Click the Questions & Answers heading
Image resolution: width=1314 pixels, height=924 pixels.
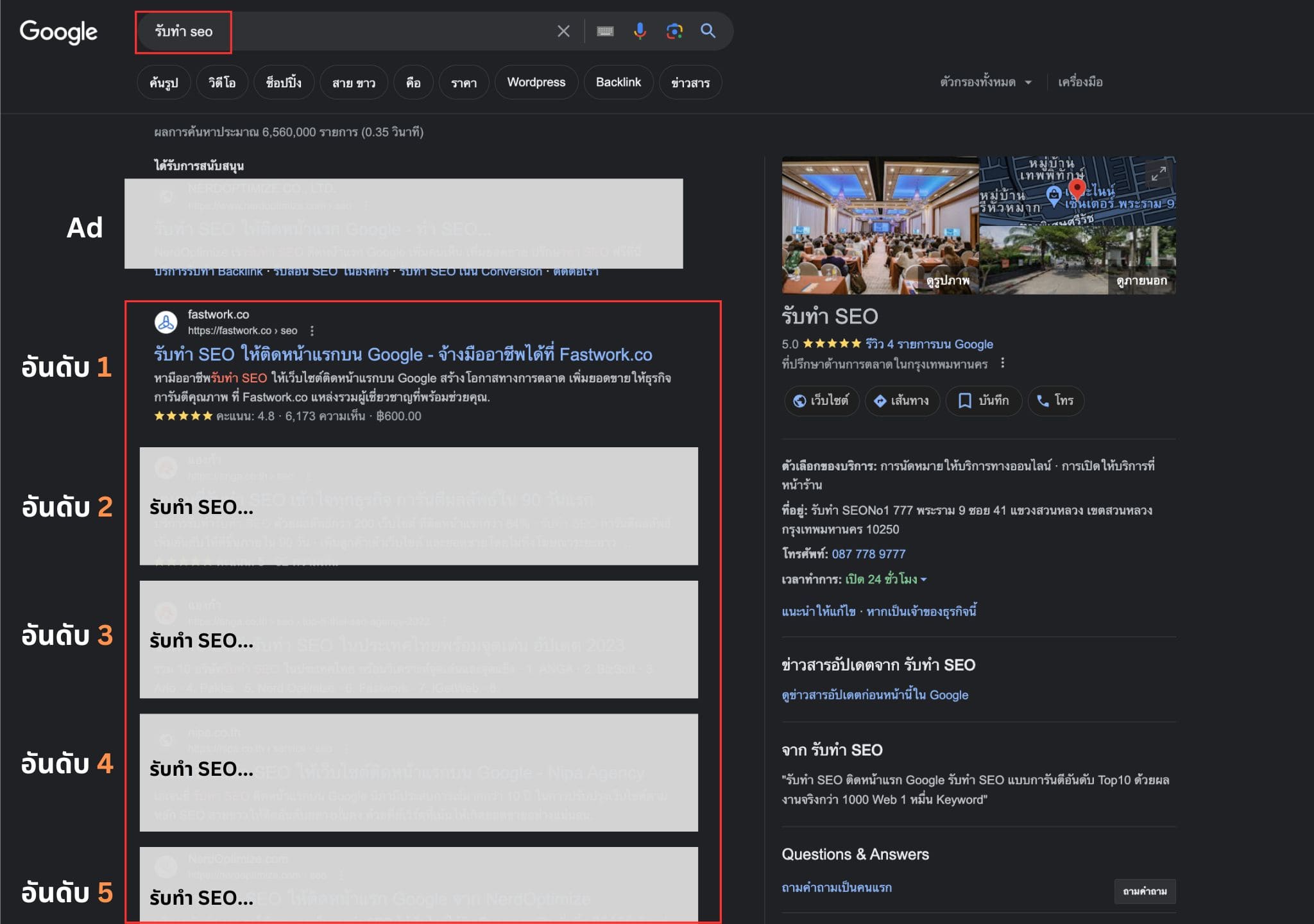(x=855, y=854)
